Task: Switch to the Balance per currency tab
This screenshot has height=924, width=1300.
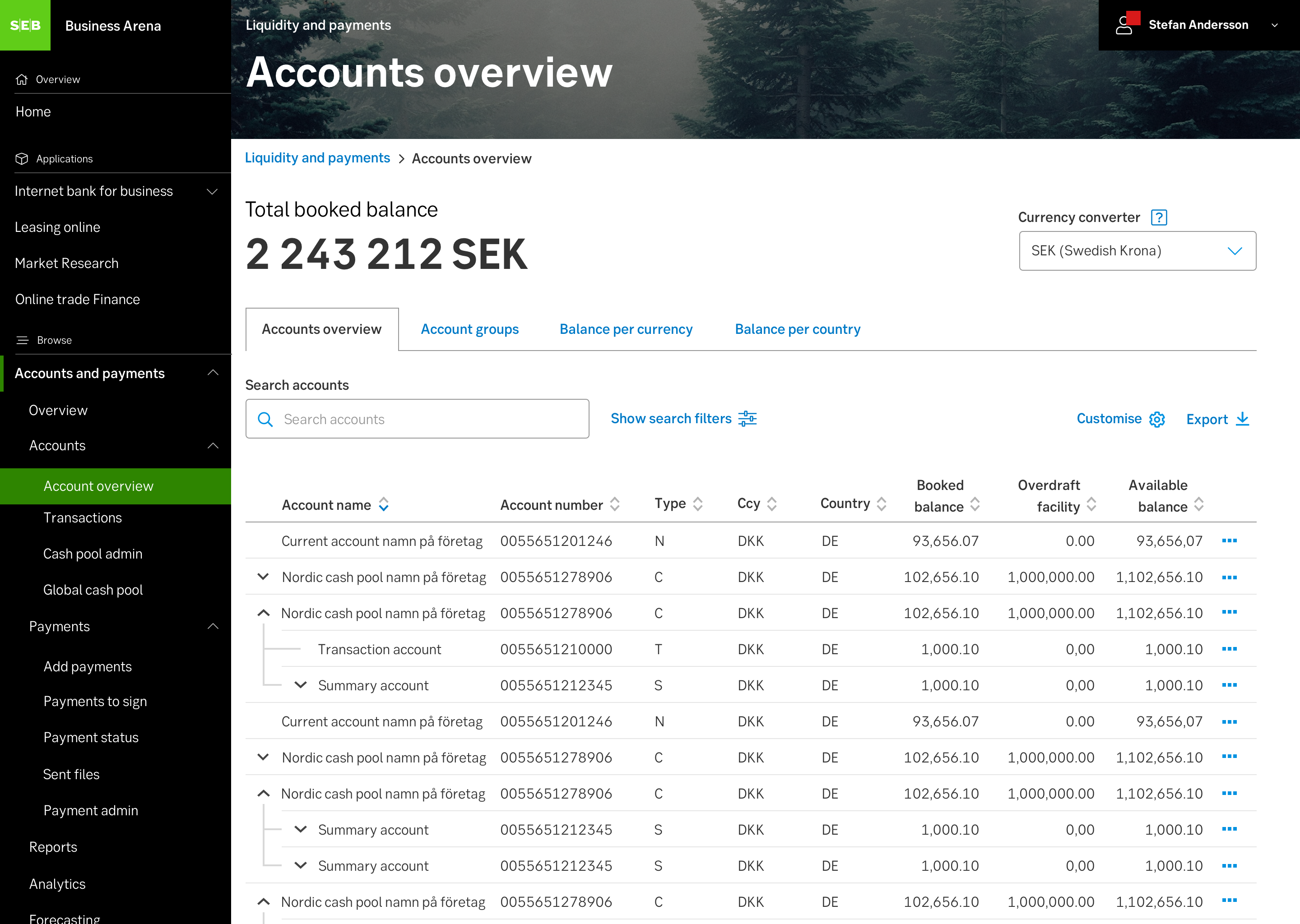Action: [626, 329]
